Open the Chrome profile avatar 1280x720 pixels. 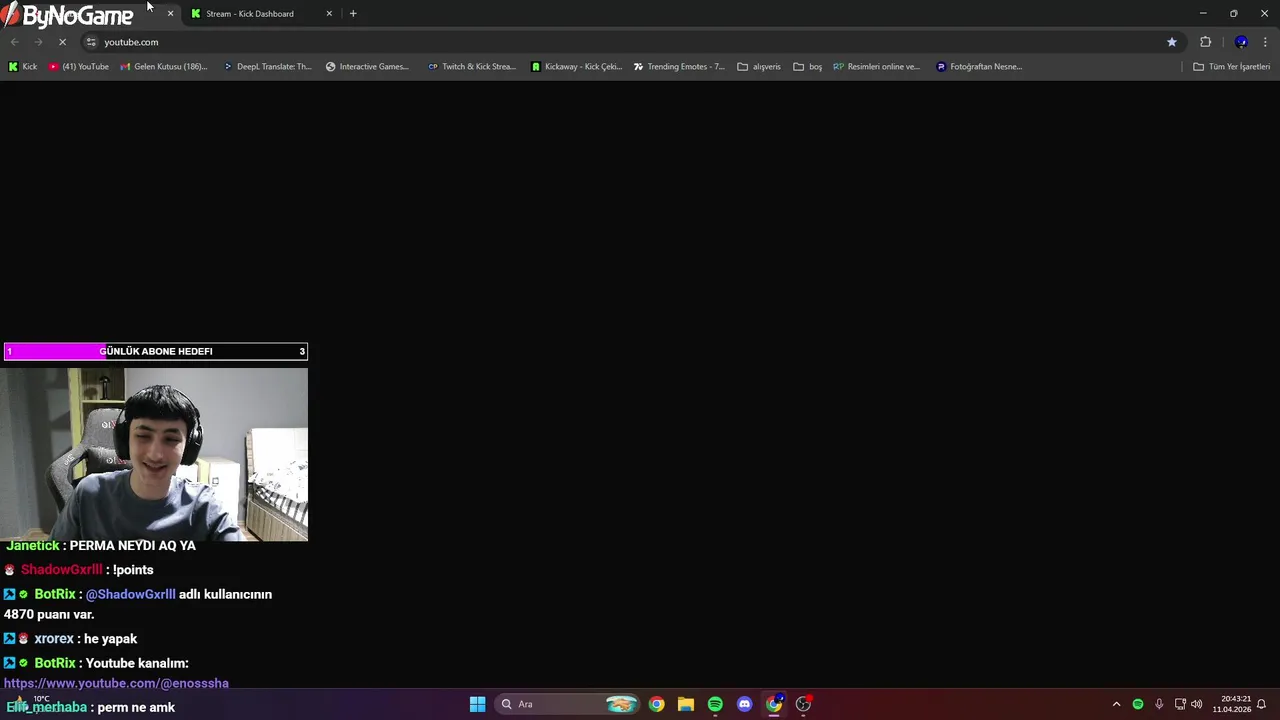click(1241, 42)
